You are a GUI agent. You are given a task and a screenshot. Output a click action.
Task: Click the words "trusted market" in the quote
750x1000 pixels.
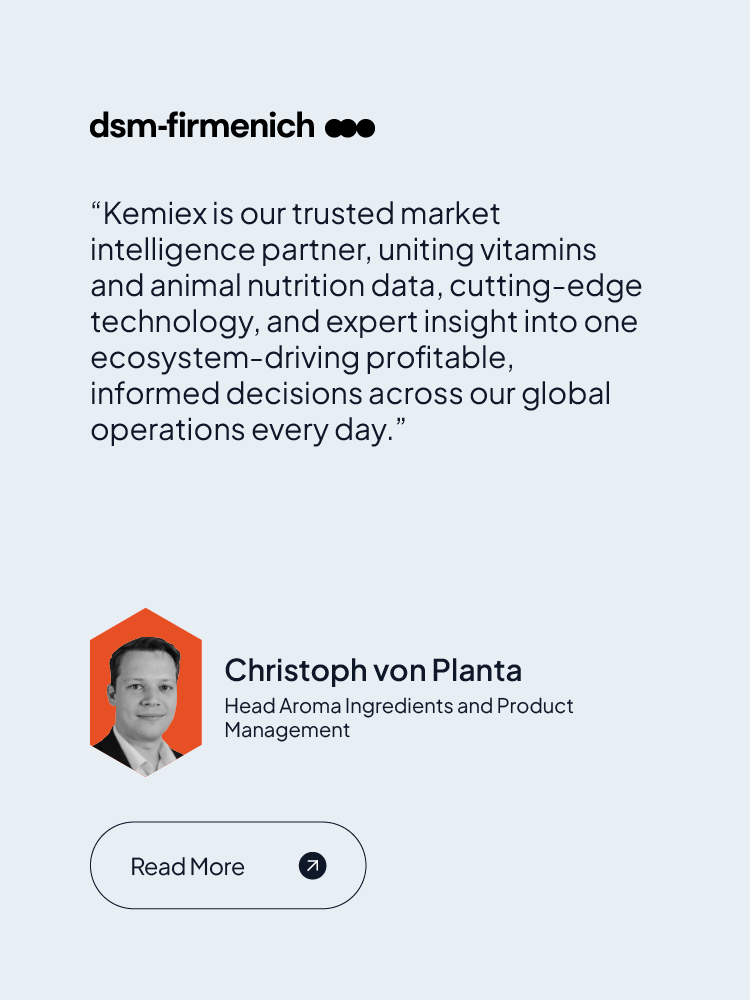(396, 214)
